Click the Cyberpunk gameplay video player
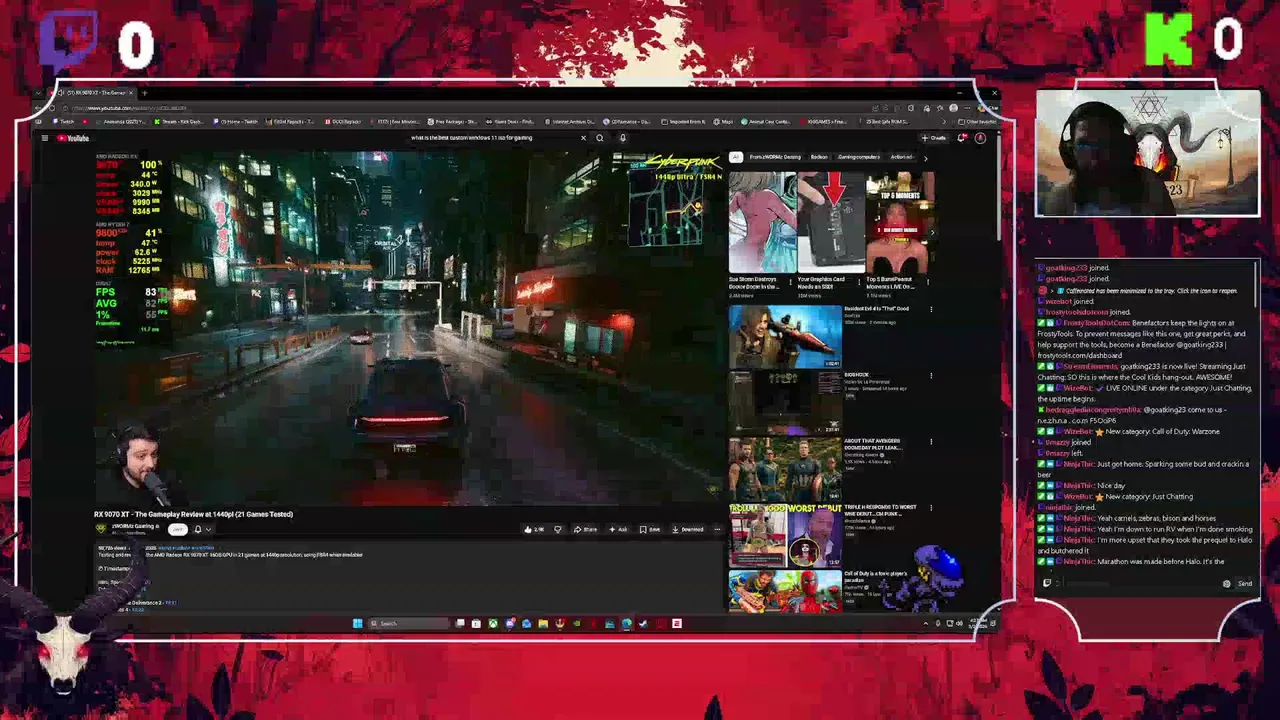 pos(408,328)
